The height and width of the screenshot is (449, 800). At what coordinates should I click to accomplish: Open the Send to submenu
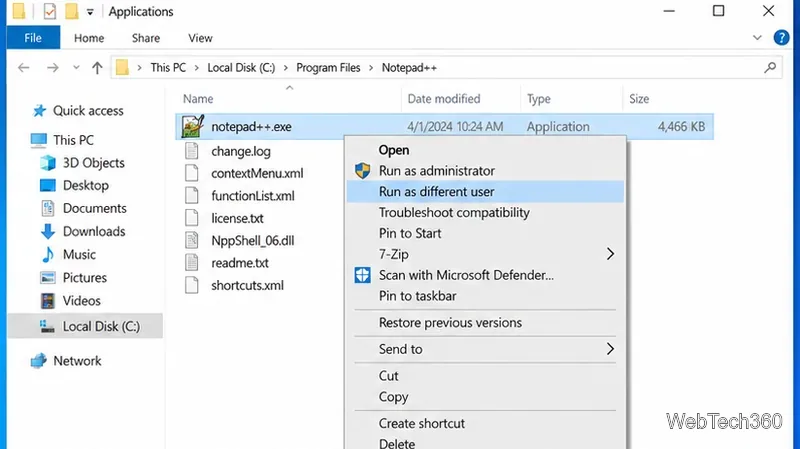485,350
